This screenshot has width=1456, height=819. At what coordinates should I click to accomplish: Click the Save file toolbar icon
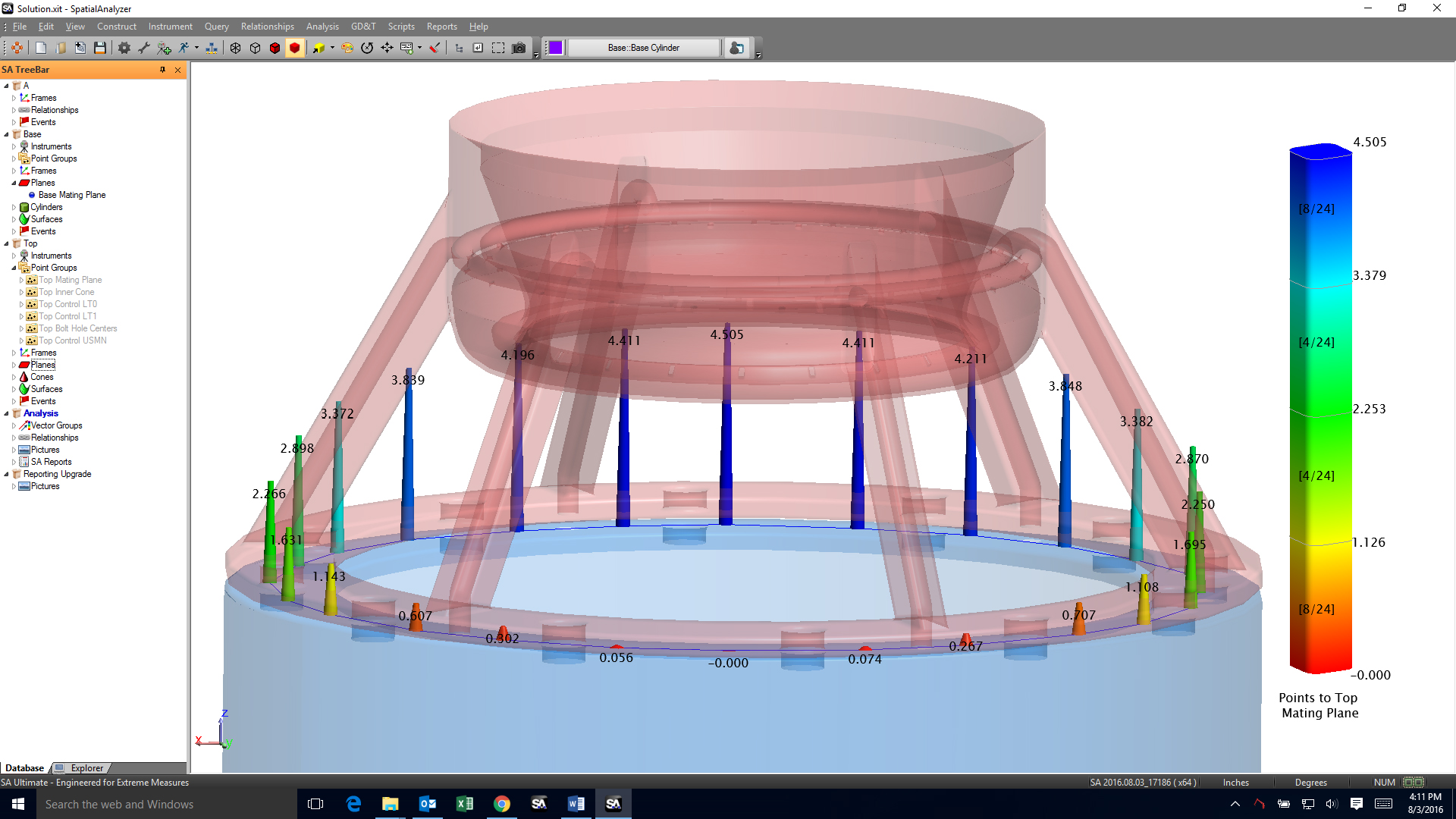(99, 48)
